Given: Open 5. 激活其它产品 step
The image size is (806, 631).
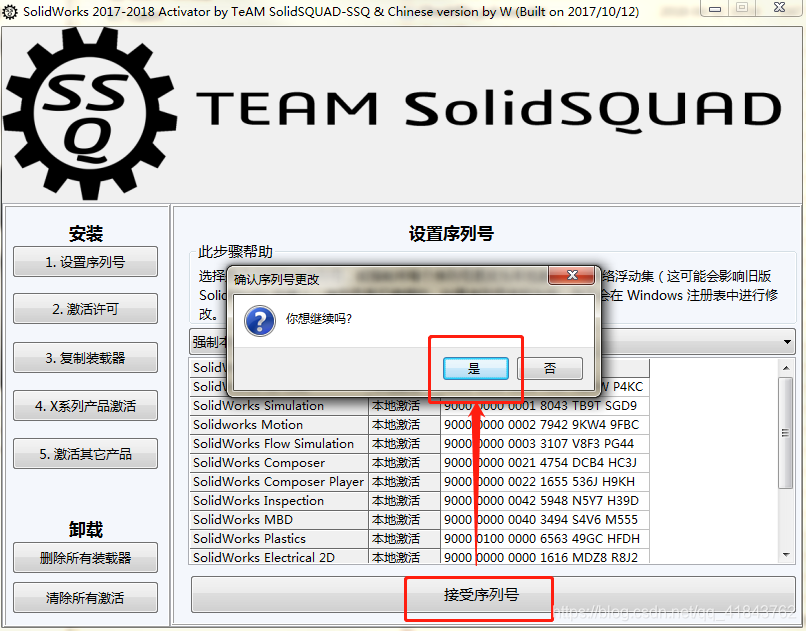Looking at the screenshot, I should click(x=85, y=454).
